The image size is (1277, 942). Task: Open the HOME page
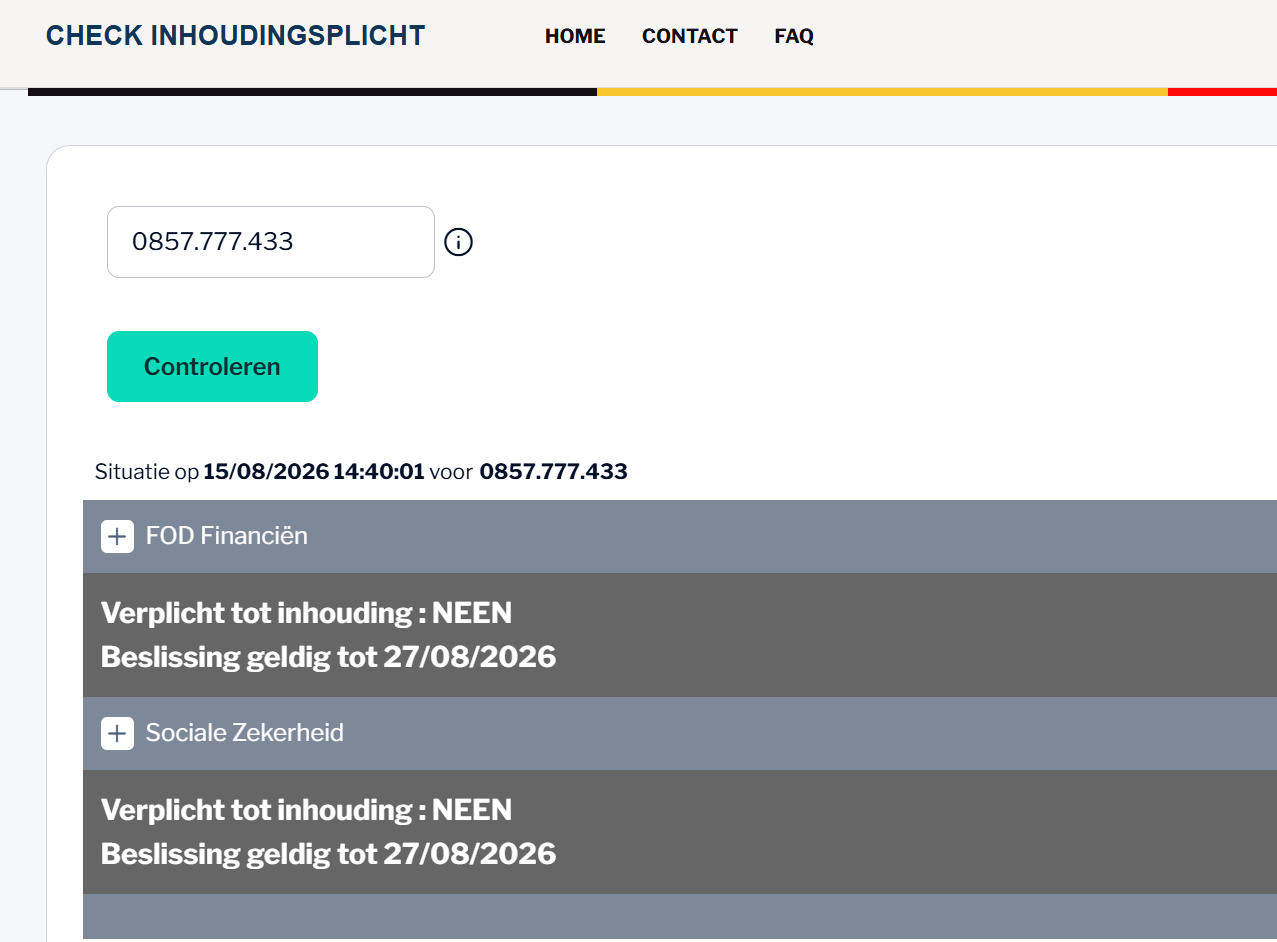coord(575,36)
